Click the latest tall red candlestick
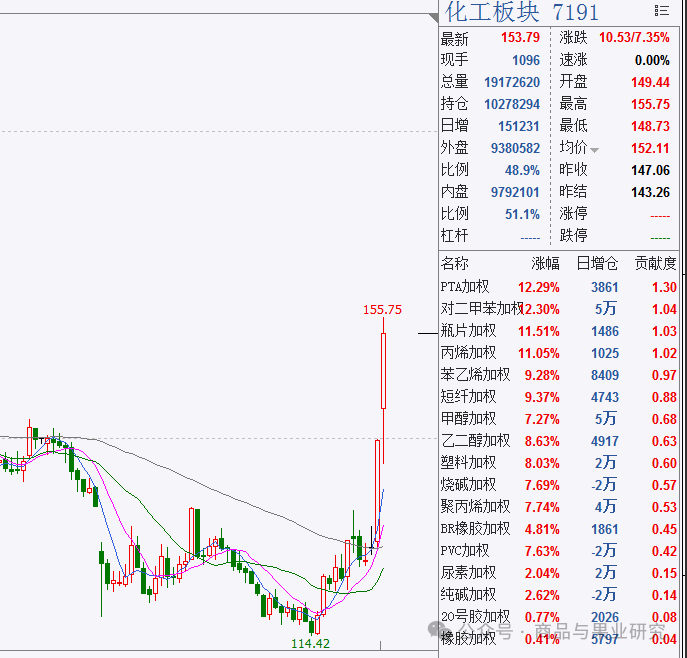The width and height of the screenshot is (687, 658). [x=383, y=371]
